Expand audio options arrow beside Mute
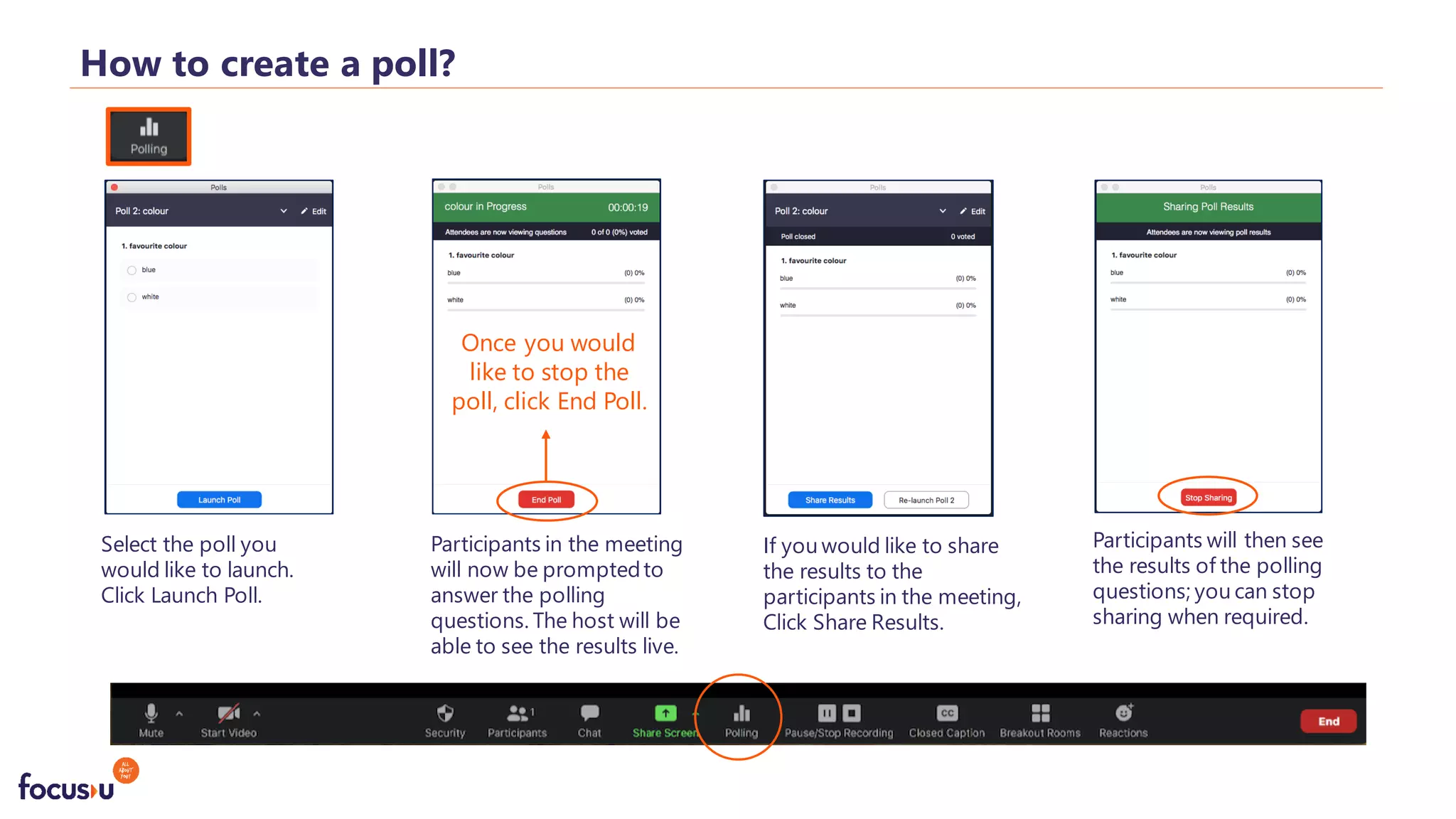The image size is (1456, 819). [x=179, y=713]
